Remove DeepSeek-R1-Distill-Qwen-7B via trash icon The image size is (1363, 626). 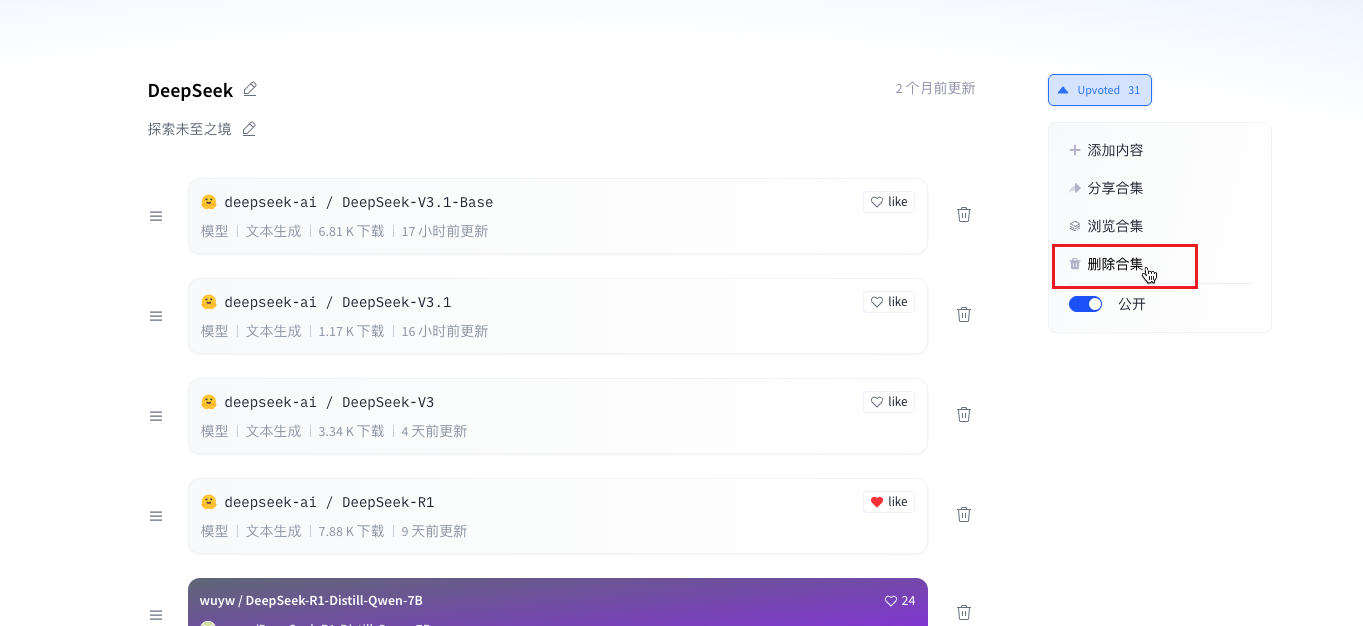[964, 612]
